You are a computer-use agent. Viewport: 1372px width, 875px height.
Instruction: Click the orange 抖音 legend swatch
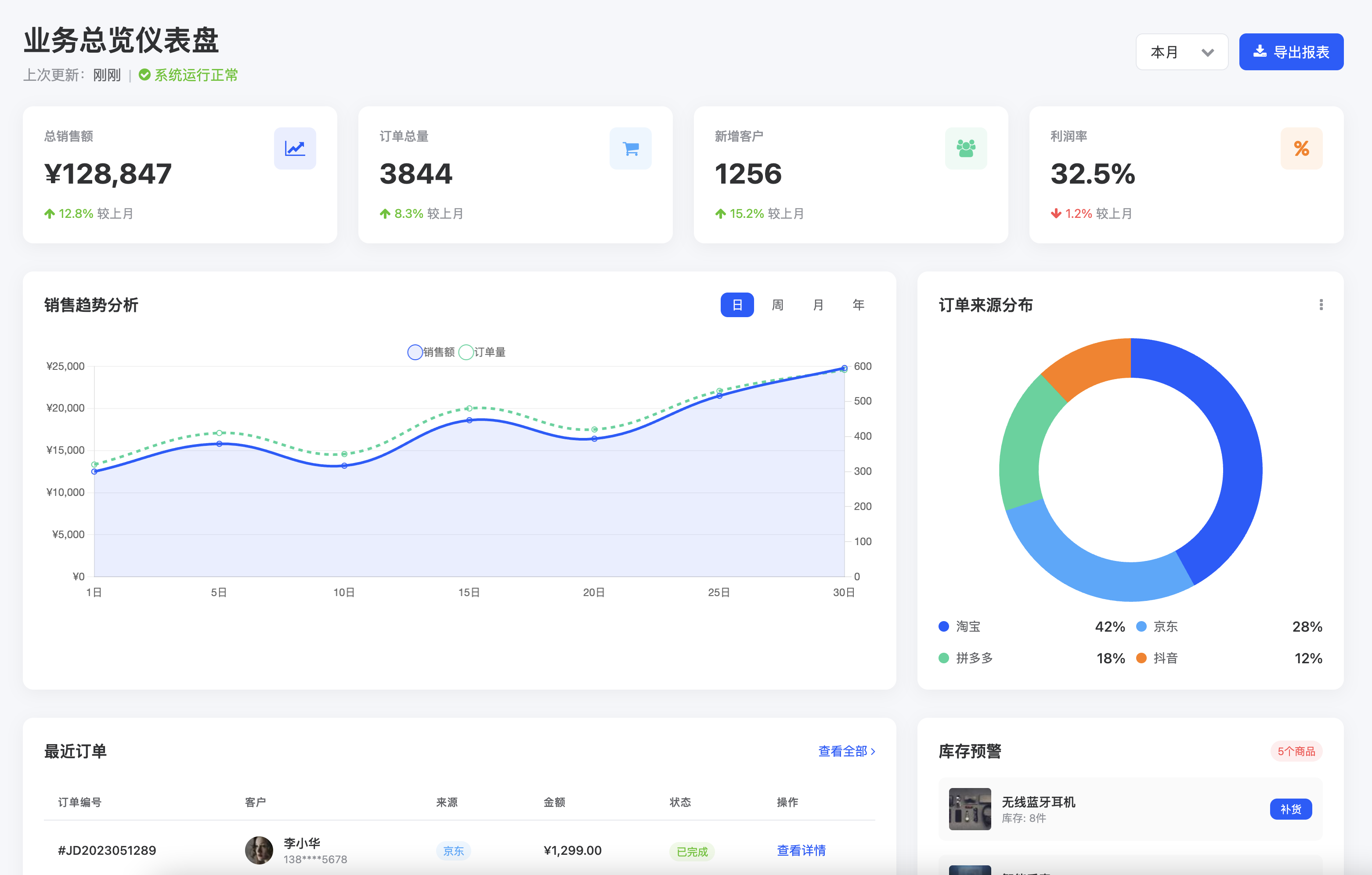(x=1141, y=658)
